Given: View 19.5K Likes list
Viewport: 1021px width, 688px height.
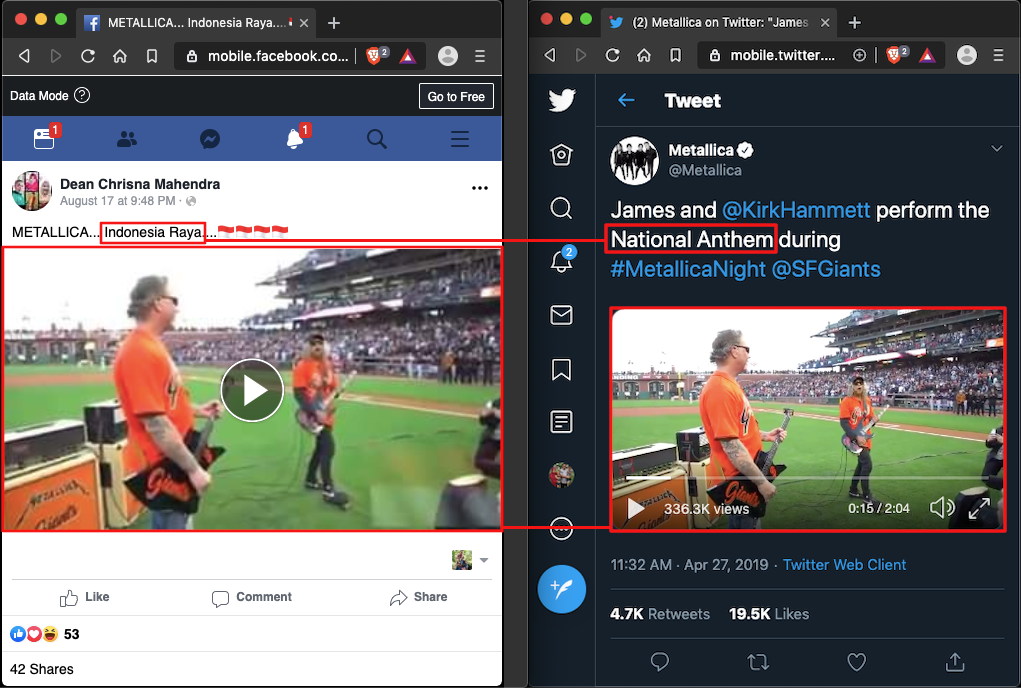Looking at the screenshot, I should [768, 614].
